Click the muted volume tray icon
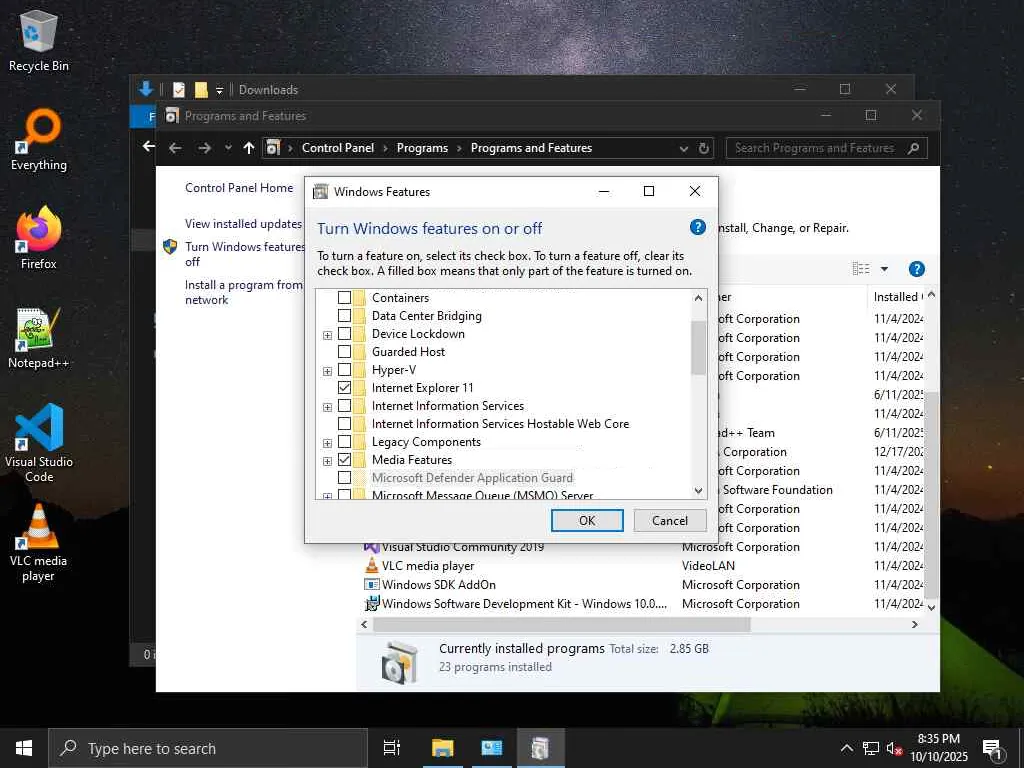Image resolution: width=1024 pixels, height=768 pixels. pos(894,748)
